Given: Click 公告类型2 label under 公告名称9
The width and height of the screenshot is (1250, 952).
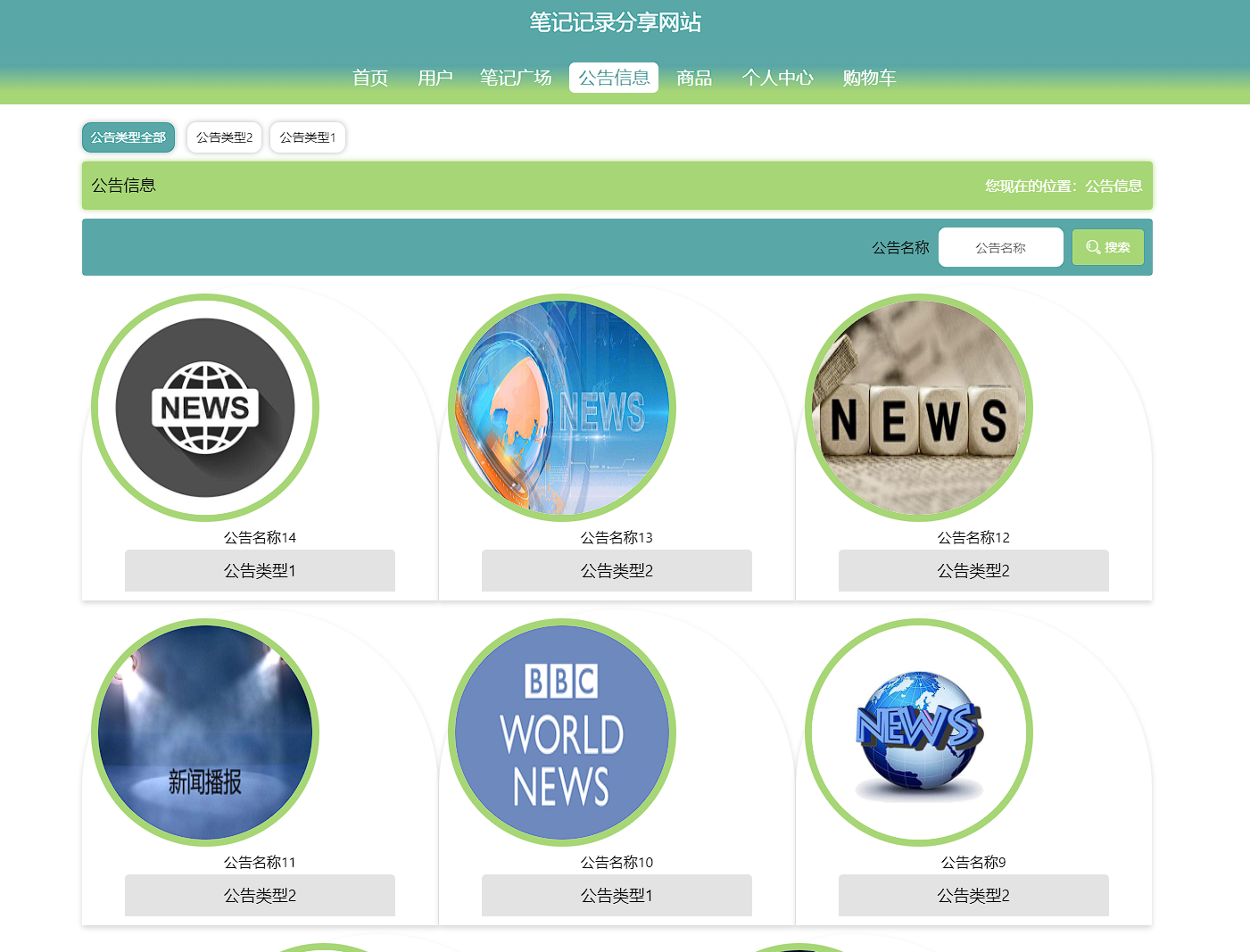Looking at the screenshot, I should click(973, 895).
